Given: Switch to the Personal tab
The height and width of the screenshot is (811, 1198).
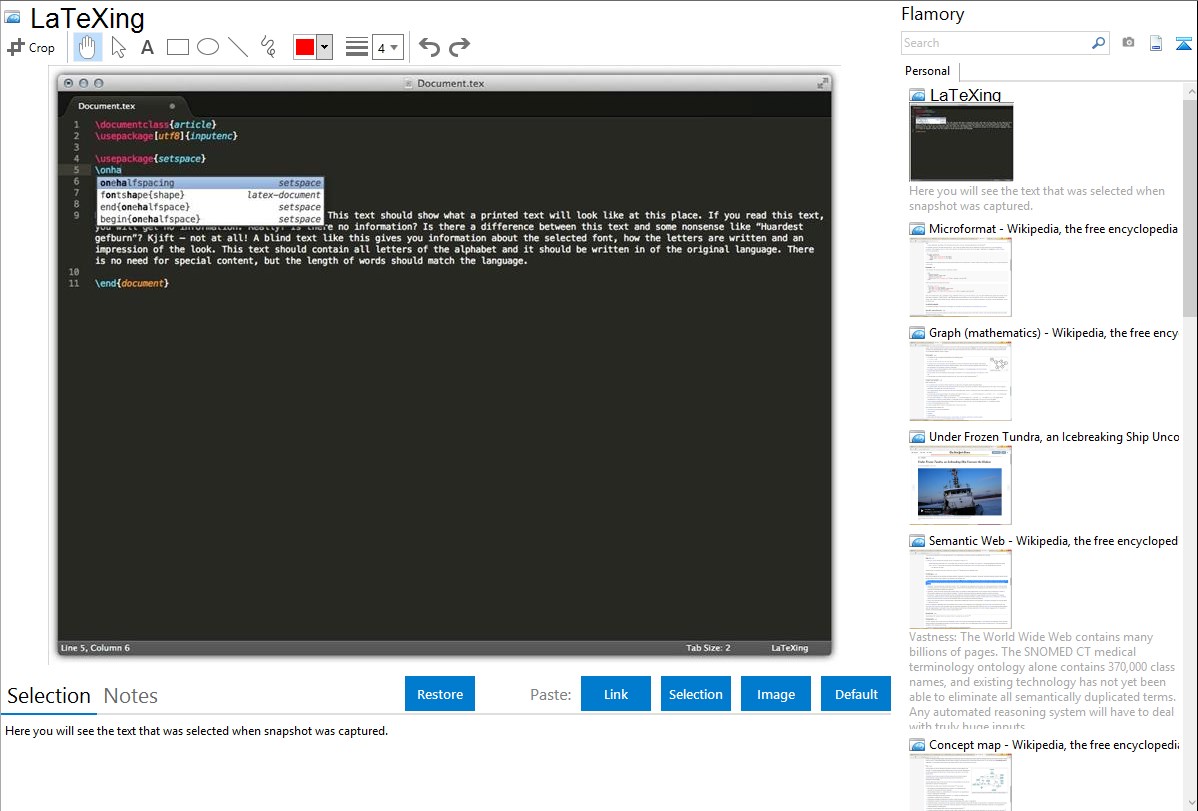Looking at the screenshot, I should point(927,71).
